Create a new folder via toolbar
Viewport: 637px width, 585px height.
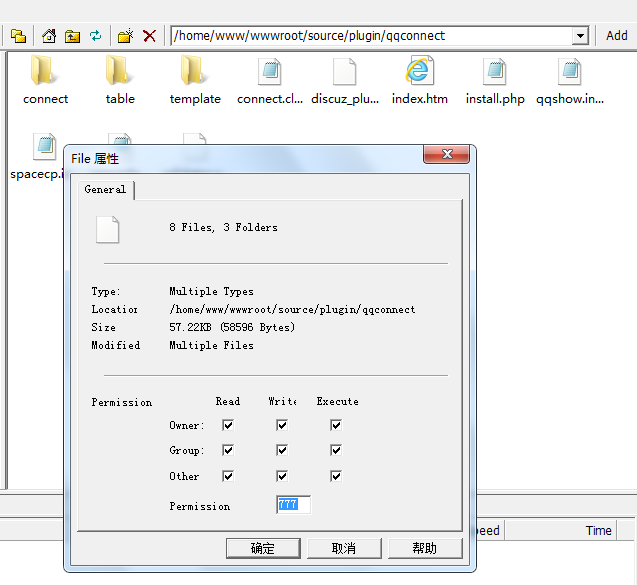pos(125,36)
